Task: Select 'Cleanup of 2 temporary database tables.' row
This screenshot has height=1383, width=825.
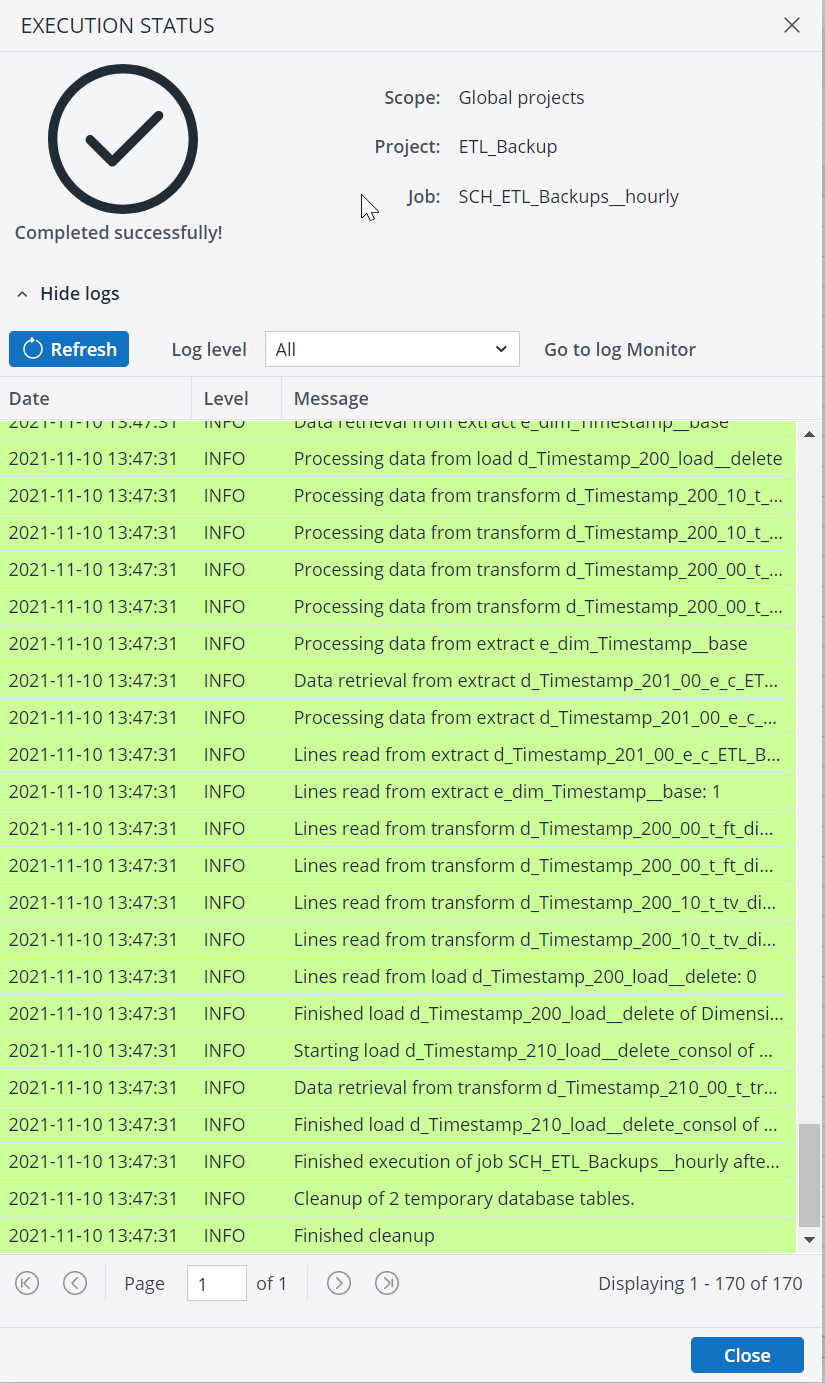Action: tap(398, 1198)
